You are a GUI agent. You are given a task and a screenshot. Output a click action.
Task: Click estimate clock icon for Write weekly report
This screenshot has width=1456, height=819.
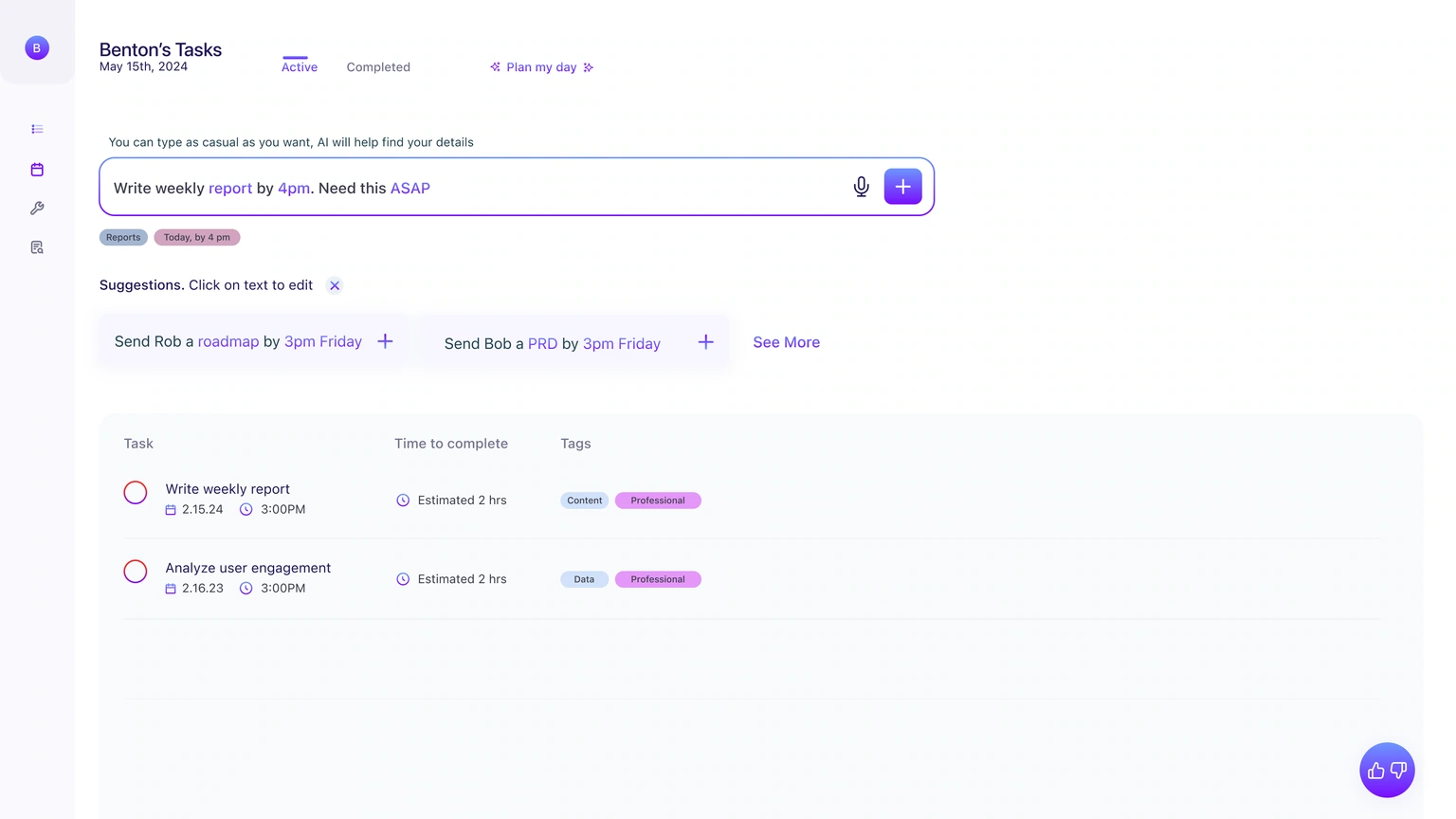point(403,500)
